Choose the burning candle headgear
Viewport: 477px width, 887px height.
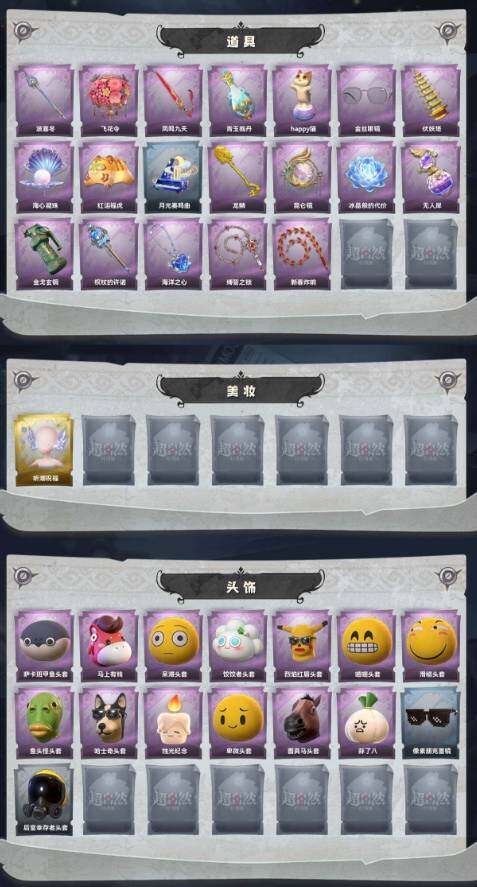[173, 723]
